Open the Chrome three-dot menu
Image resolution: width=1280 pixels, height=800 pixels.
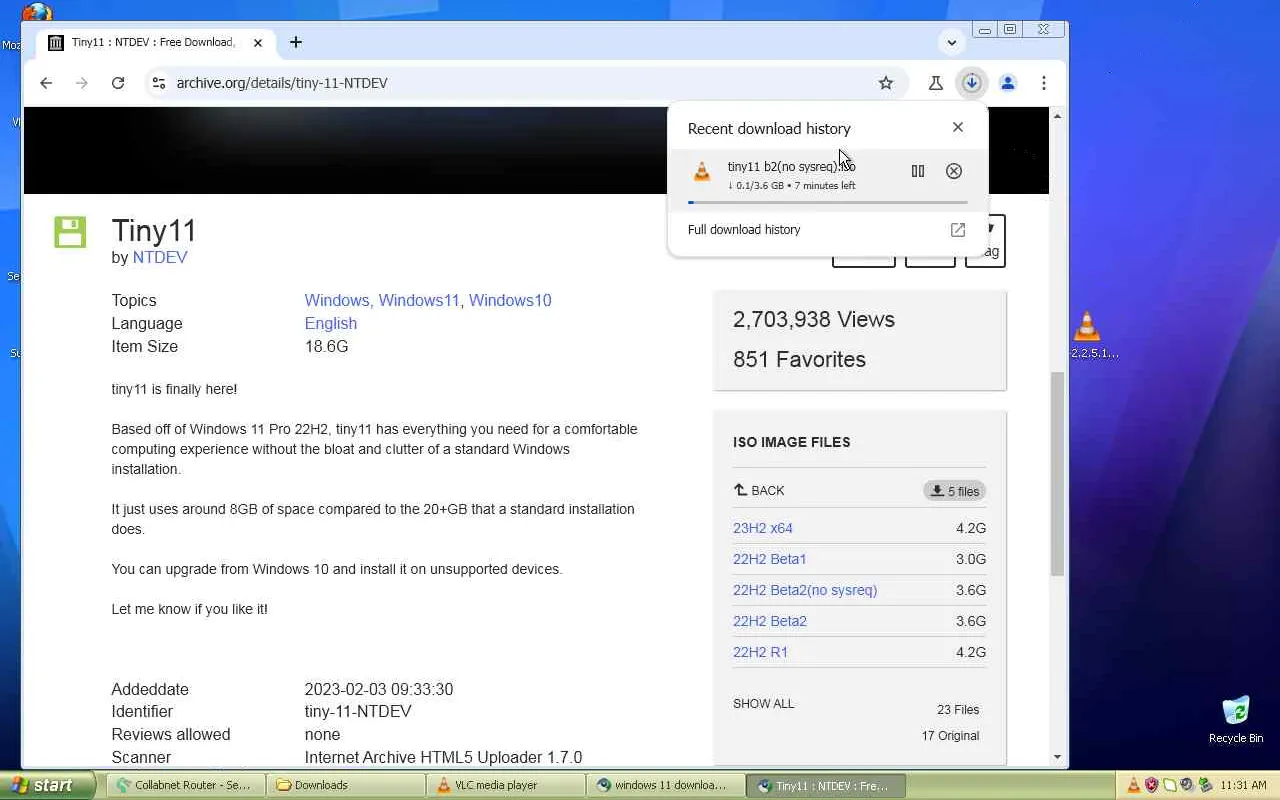pos(1044,83)
